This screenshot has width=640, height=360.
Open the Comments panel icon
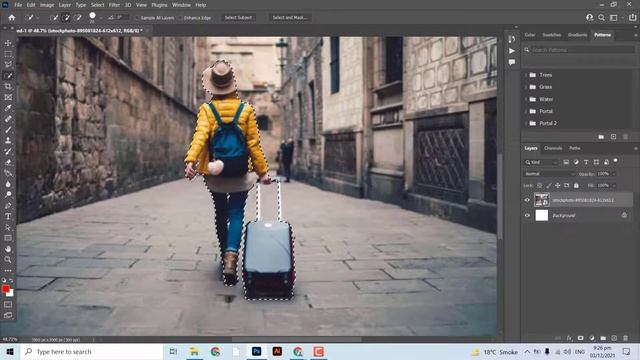point(512,62)
